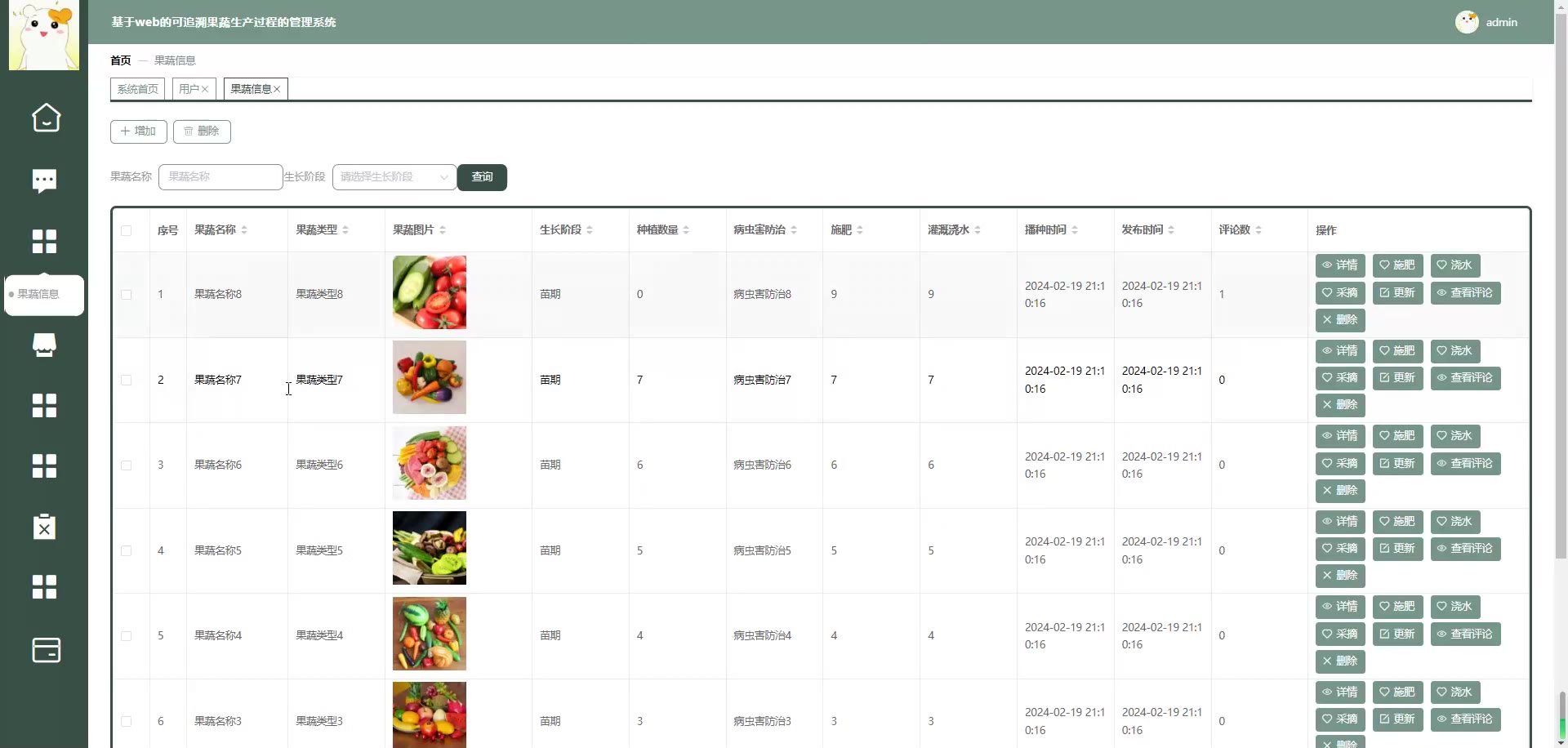Switch to the 系统首页 tab
This screenshot has width=1568, height=748.
[x=137, y=89]
